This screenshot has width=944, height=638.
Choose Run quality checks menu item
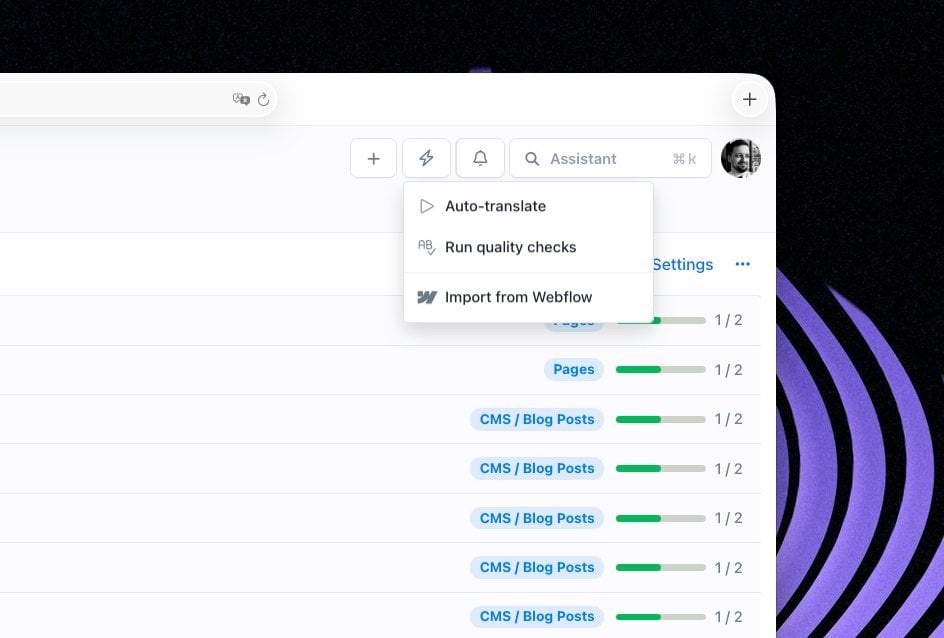pyautogui.click(x=510, y=247)
